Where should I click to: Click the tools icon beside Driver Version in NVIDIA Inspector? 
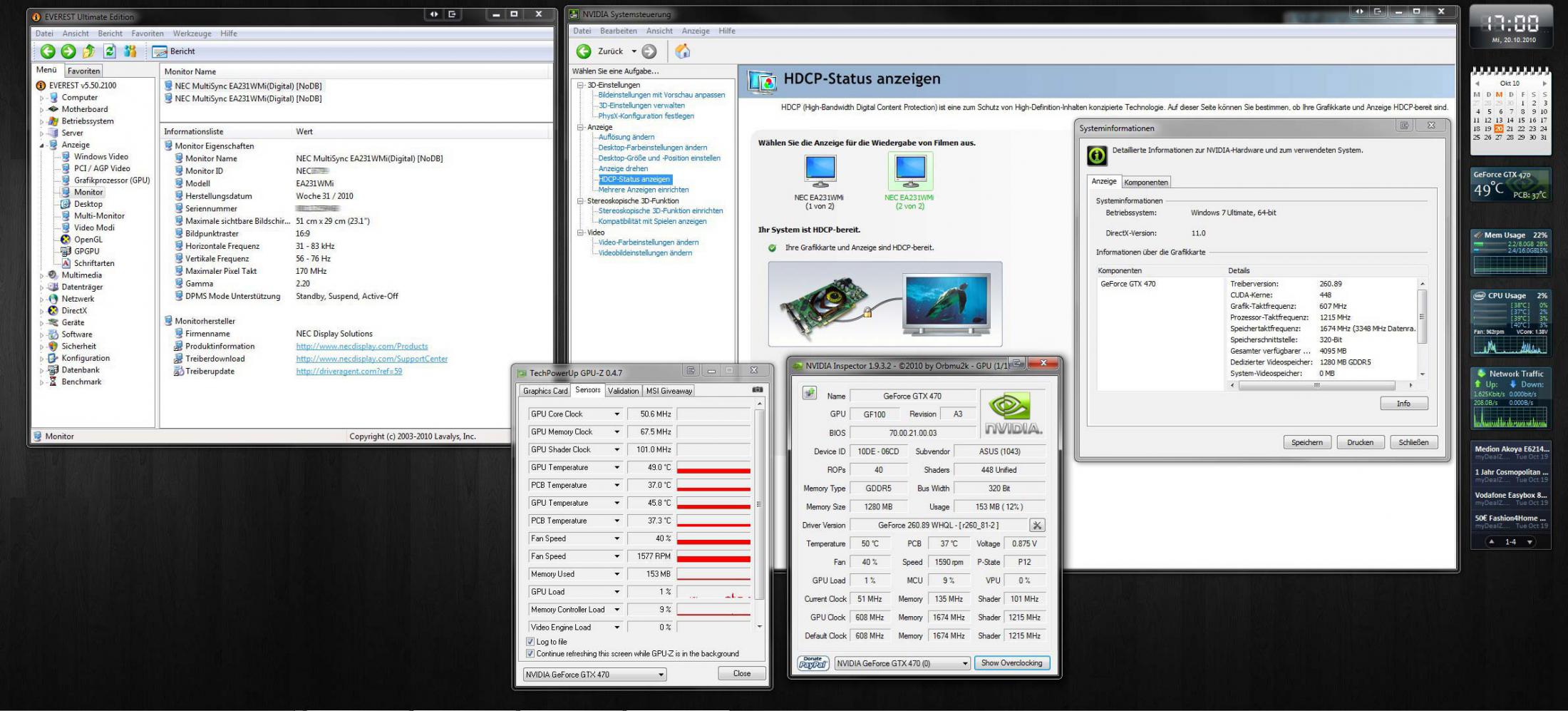pyautogui.click(x=1037, y=526)
